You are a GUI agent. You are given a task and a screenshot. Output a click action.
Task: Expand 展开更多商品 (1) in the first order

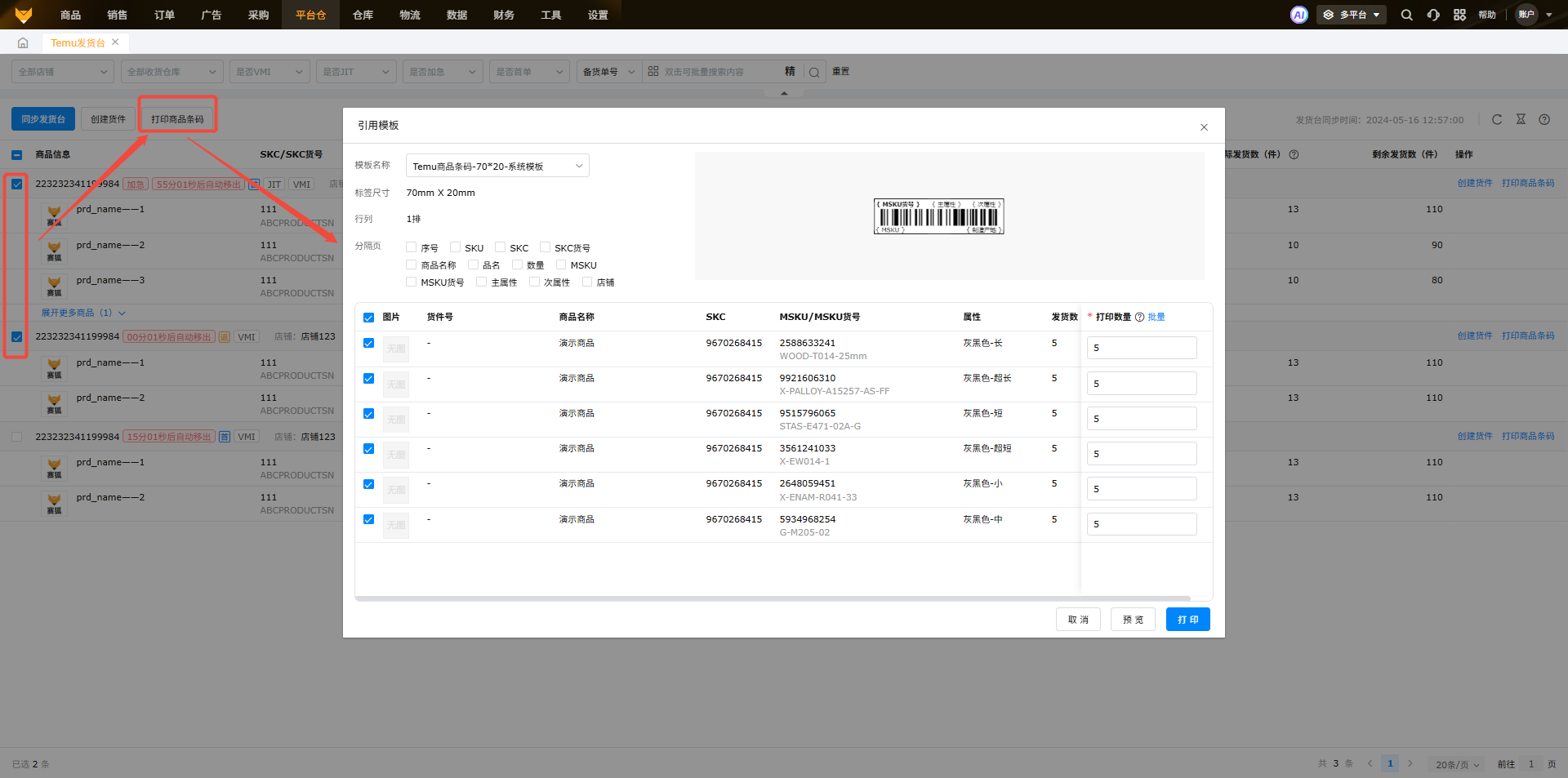pyautogui.click(x=83, y=313)
